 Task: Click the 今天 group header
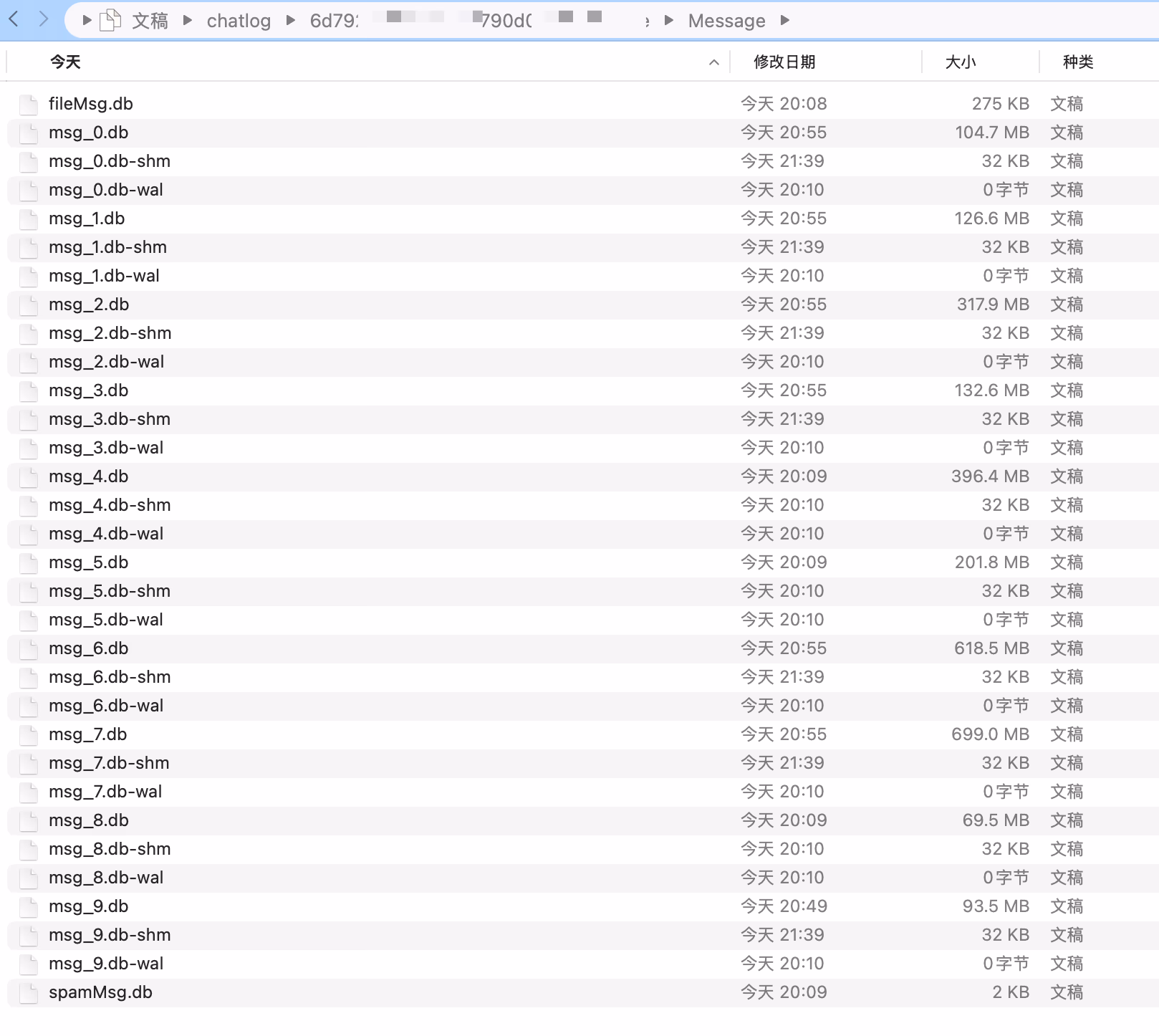[x=65, y=62]
